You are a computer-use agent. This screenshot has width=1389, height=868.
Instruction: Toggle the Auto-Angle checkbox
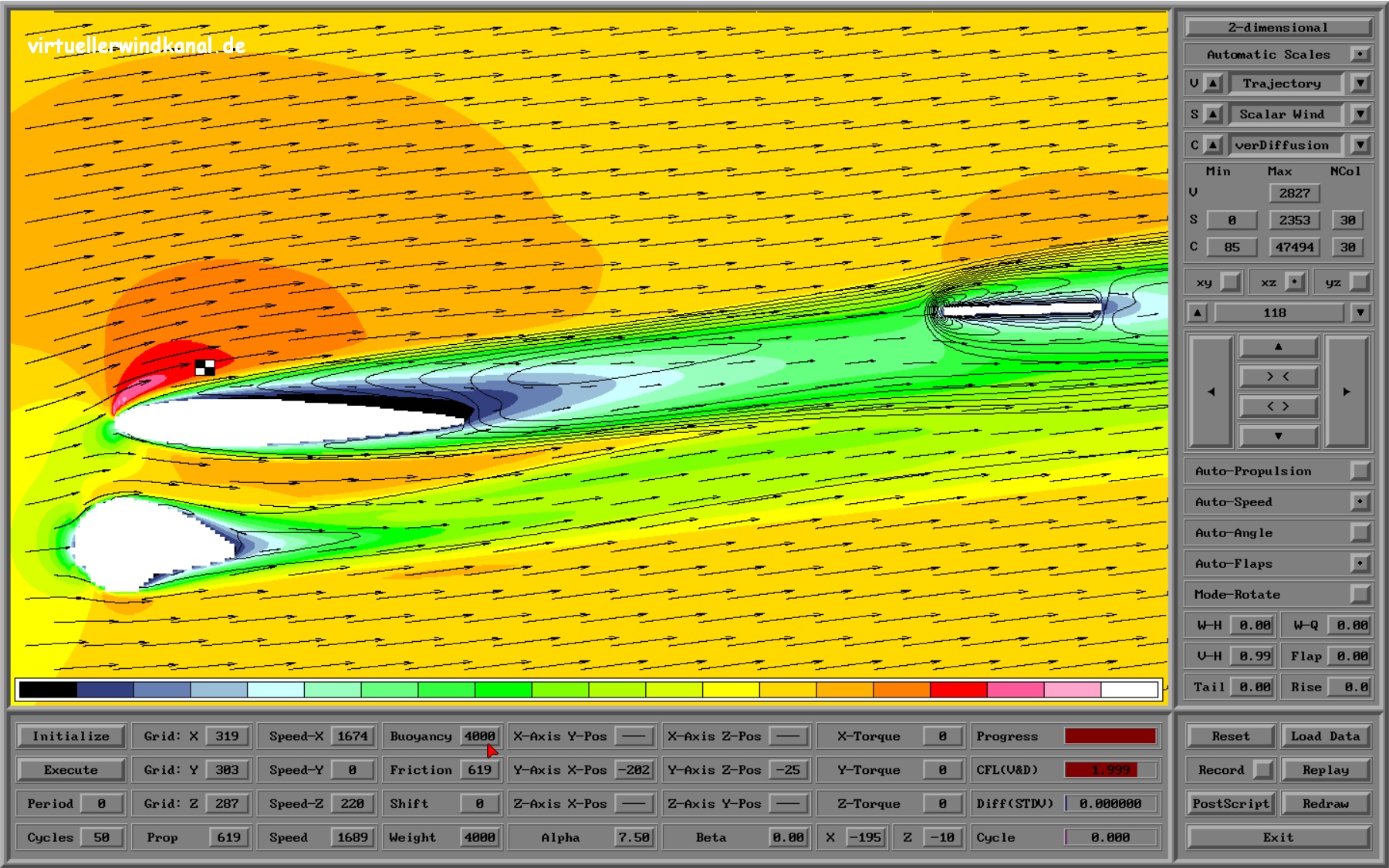tap(1360, 533)
